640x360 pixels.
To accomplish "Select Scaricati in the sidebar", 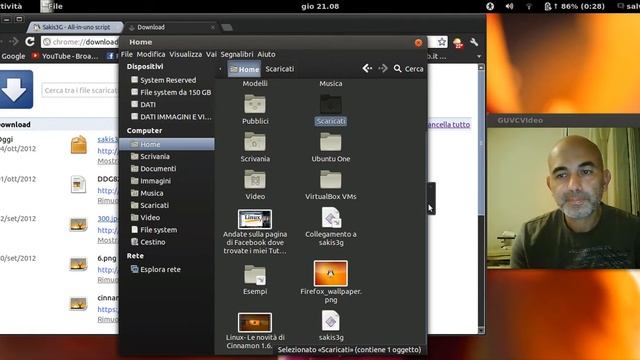I will 167,205.
